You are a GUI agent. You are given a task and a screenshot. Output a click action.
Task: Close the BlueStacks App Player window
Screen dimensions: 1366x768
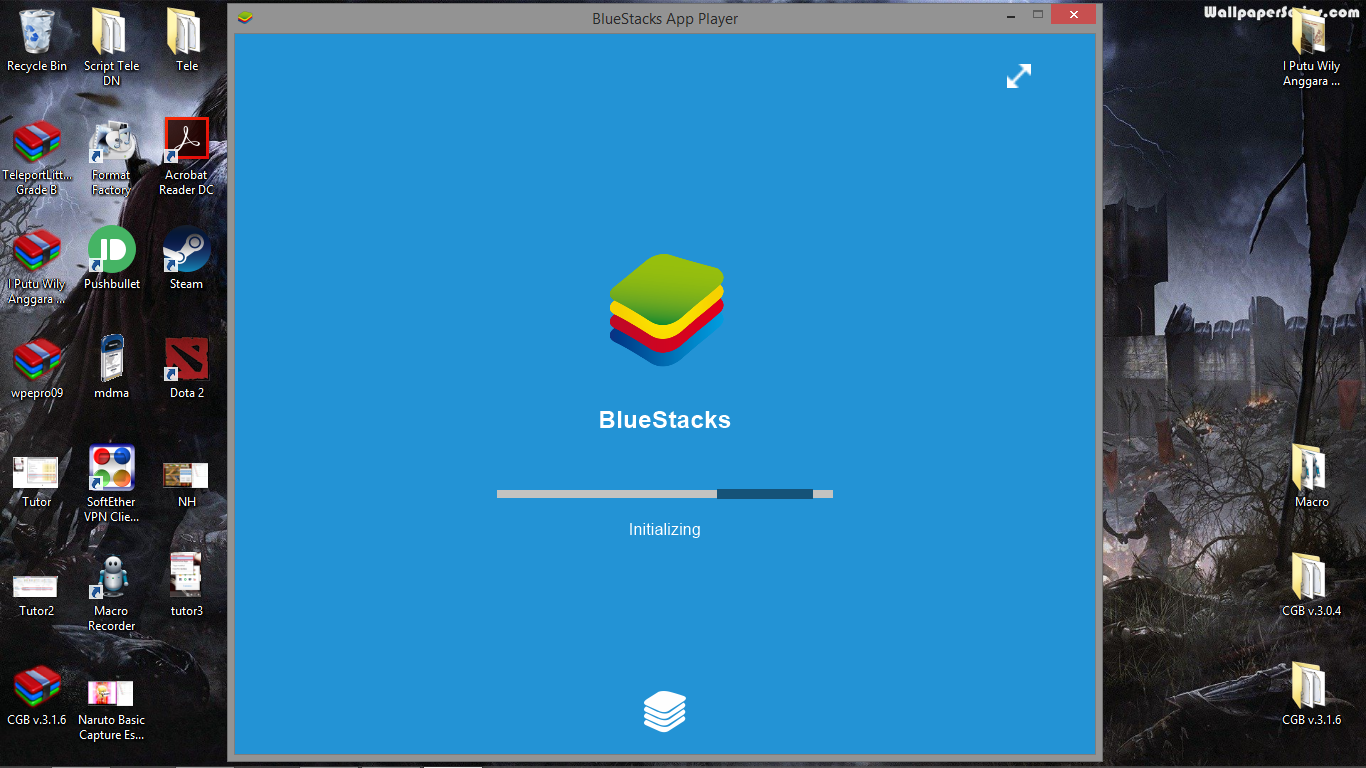pos(1074,15)
